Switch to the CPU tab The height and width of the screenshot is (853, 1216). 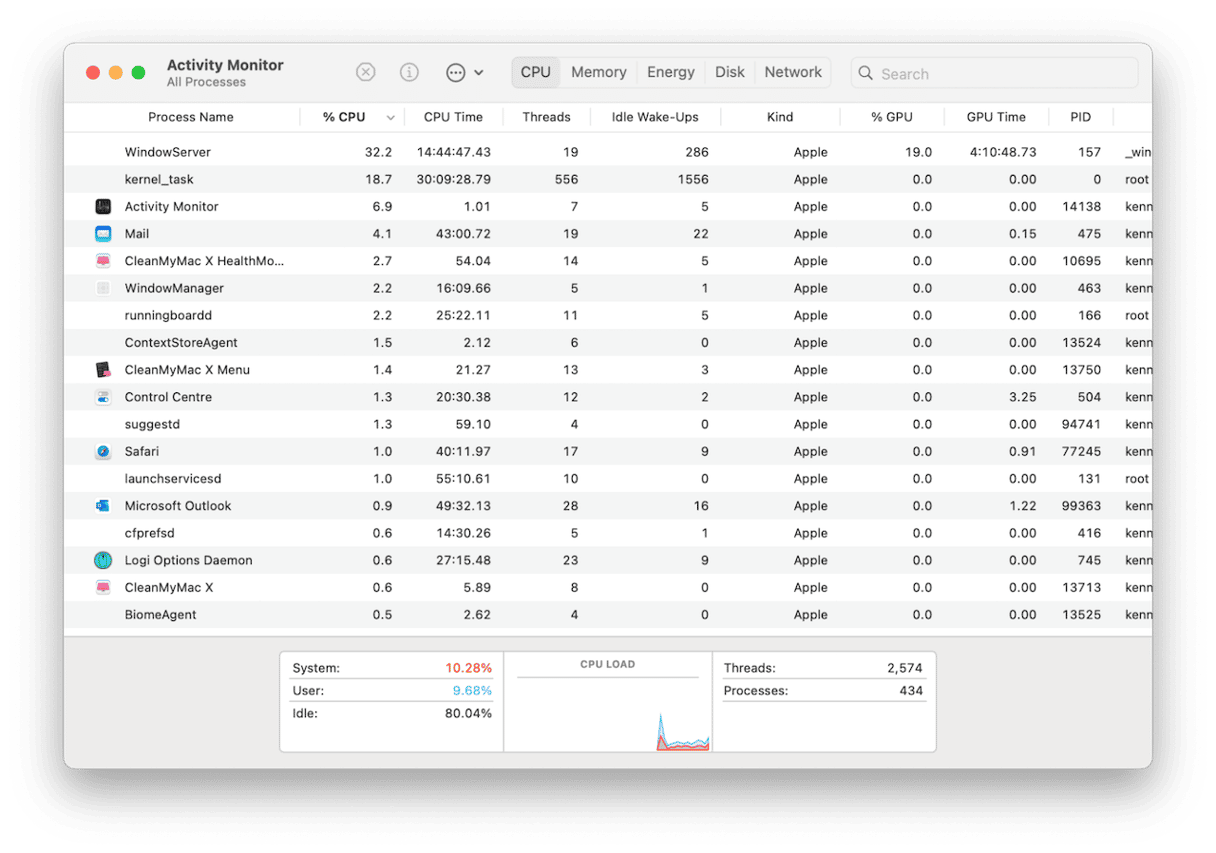pyautogui.click(x=536, y=72)
